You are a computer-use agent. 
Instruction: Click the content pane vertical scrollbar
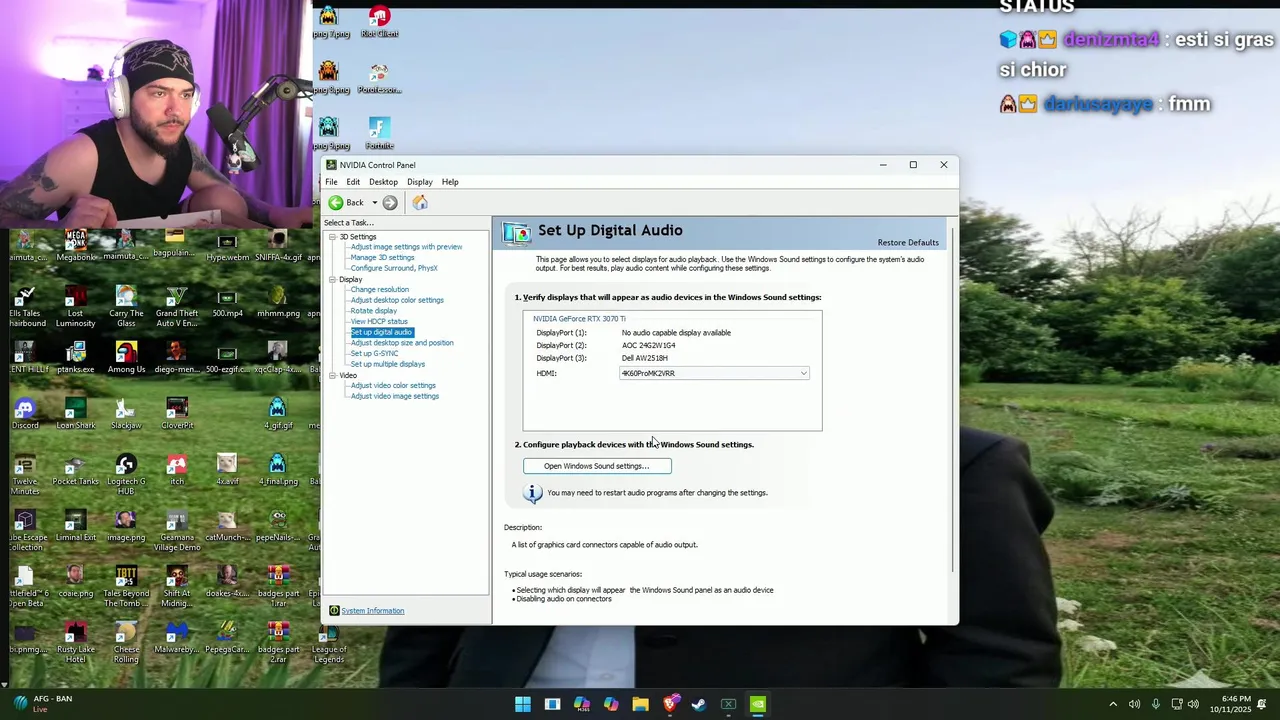click(x=953, y=400)
